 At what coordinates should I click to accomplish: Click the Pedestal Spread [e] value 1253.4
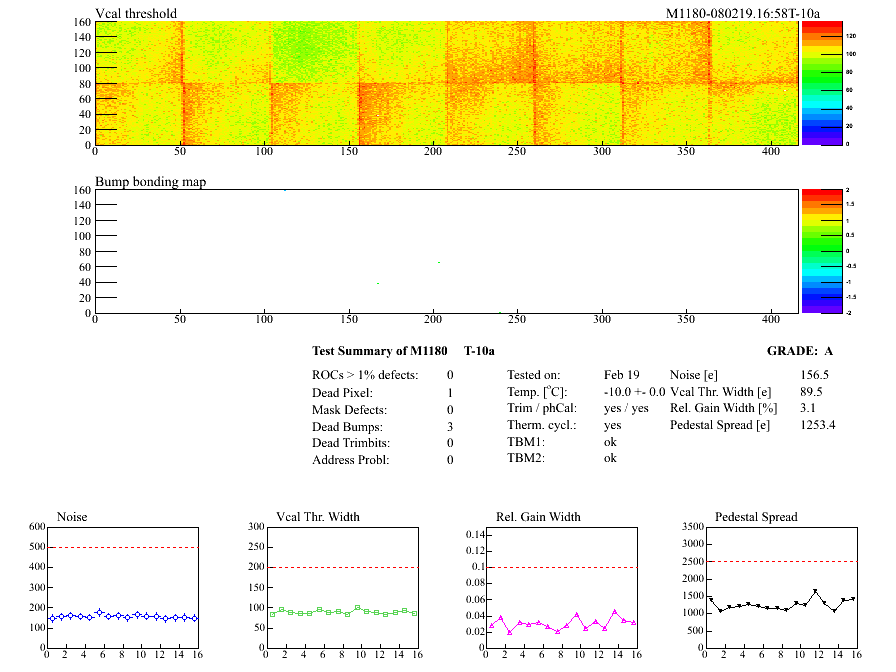tap(818, 425)
